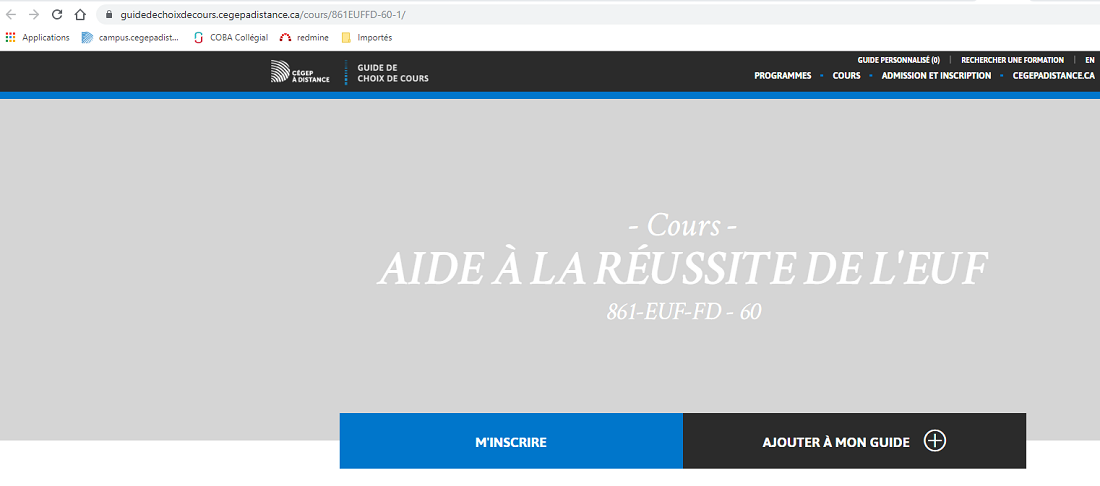Go to the CEGEPADISTANCE.CA link

[x=1053, y=76]
